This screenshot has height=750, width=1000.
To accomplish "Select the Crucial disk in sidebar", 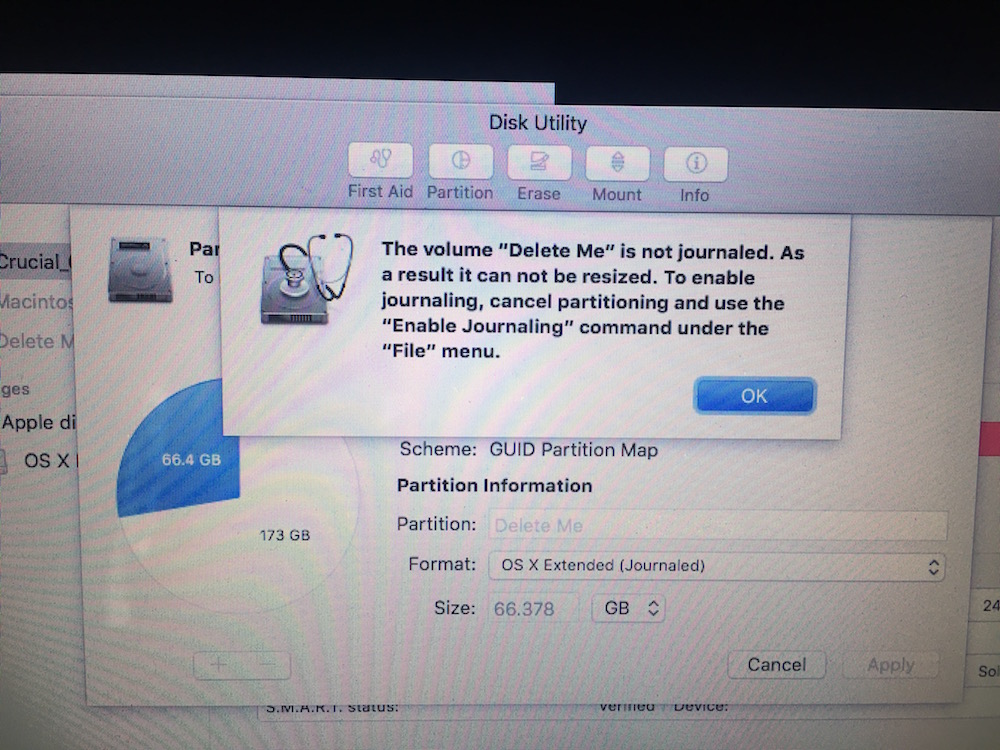I will point(35,261).
